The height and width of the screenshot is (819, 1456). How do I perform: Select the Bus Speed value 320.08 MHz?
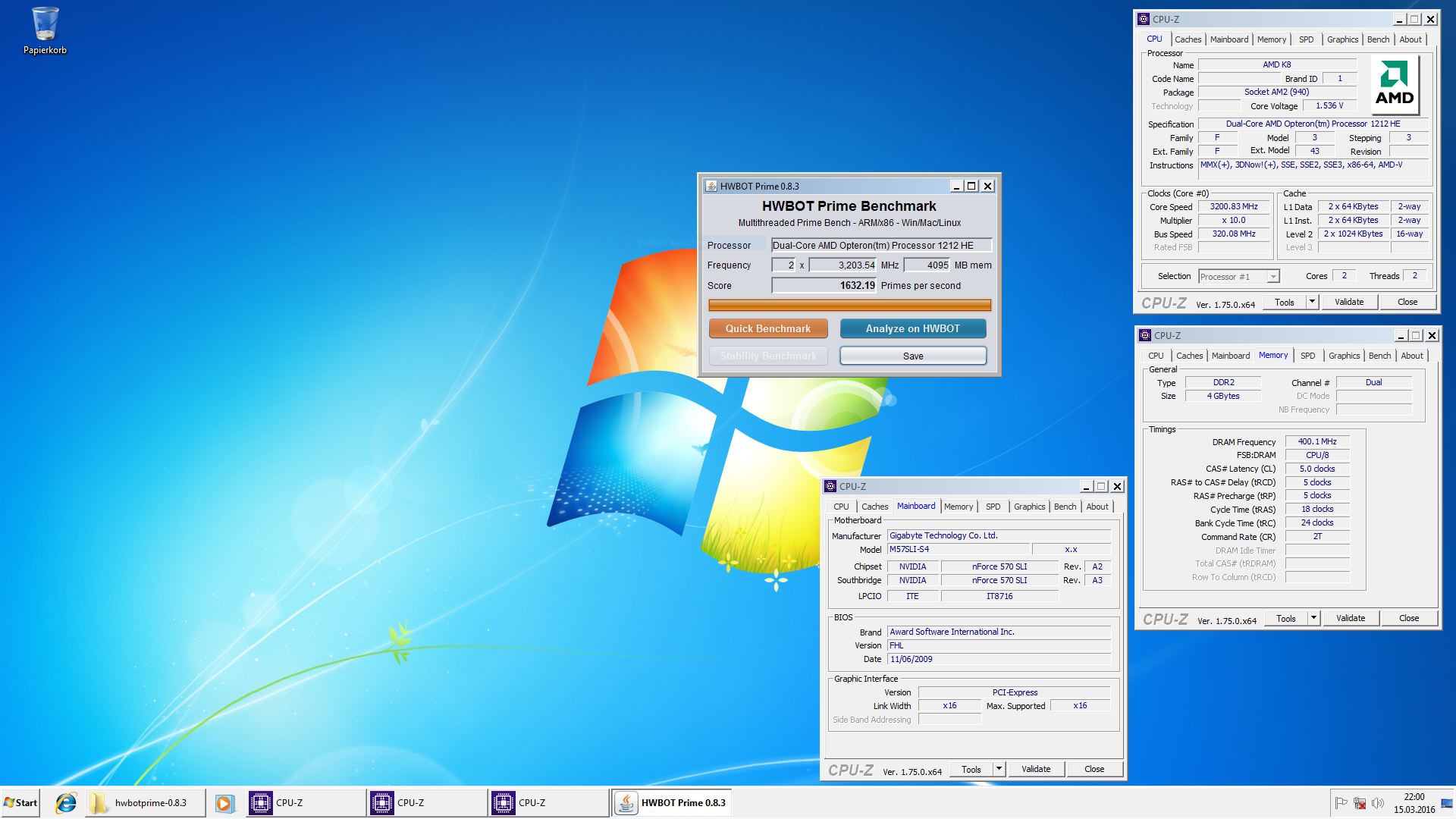pos(1234,234)
